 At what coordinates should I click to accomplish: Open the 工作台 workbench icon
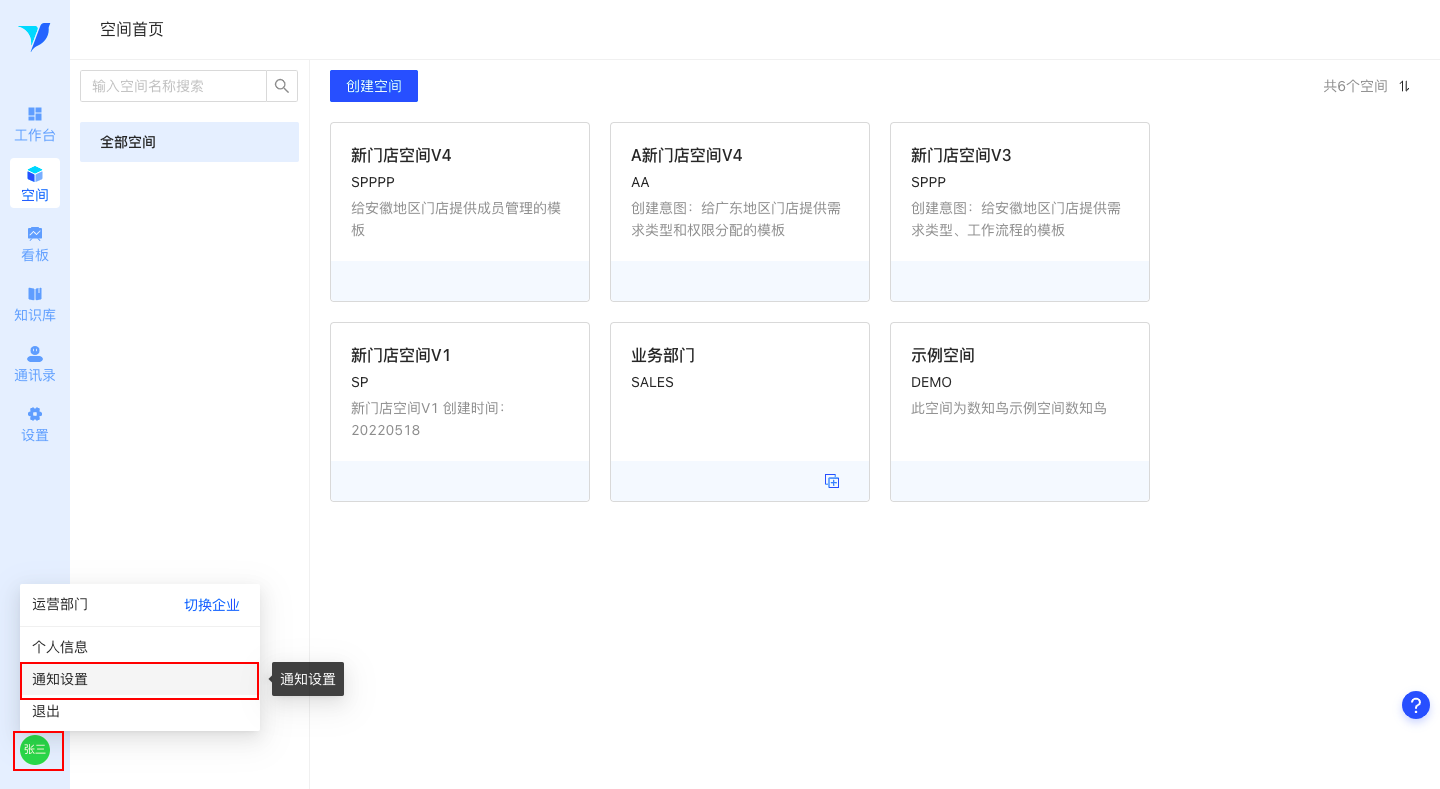35,114
